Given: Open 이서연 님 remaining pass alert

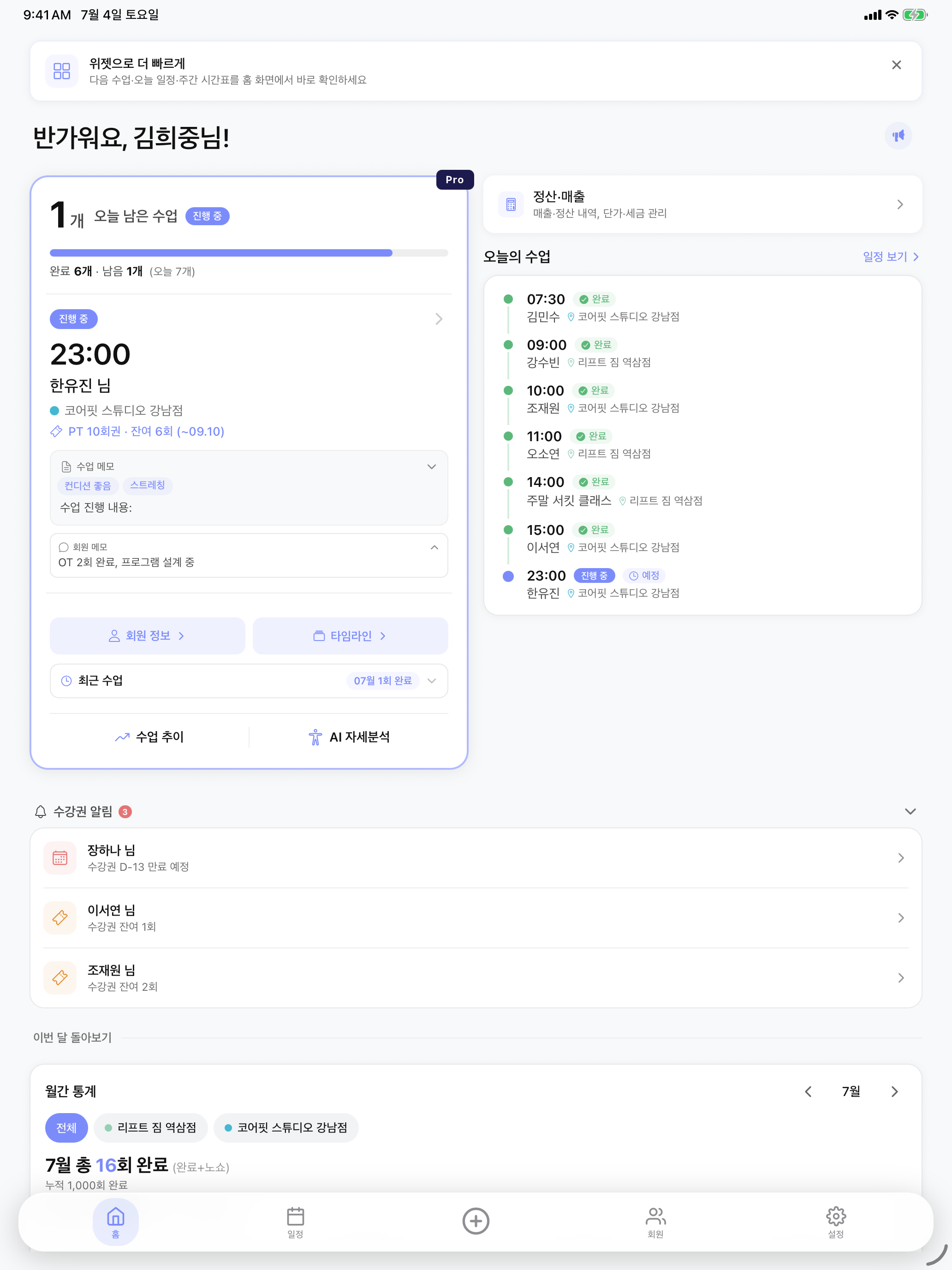Looking at the screenshot, I should [476, 918].
